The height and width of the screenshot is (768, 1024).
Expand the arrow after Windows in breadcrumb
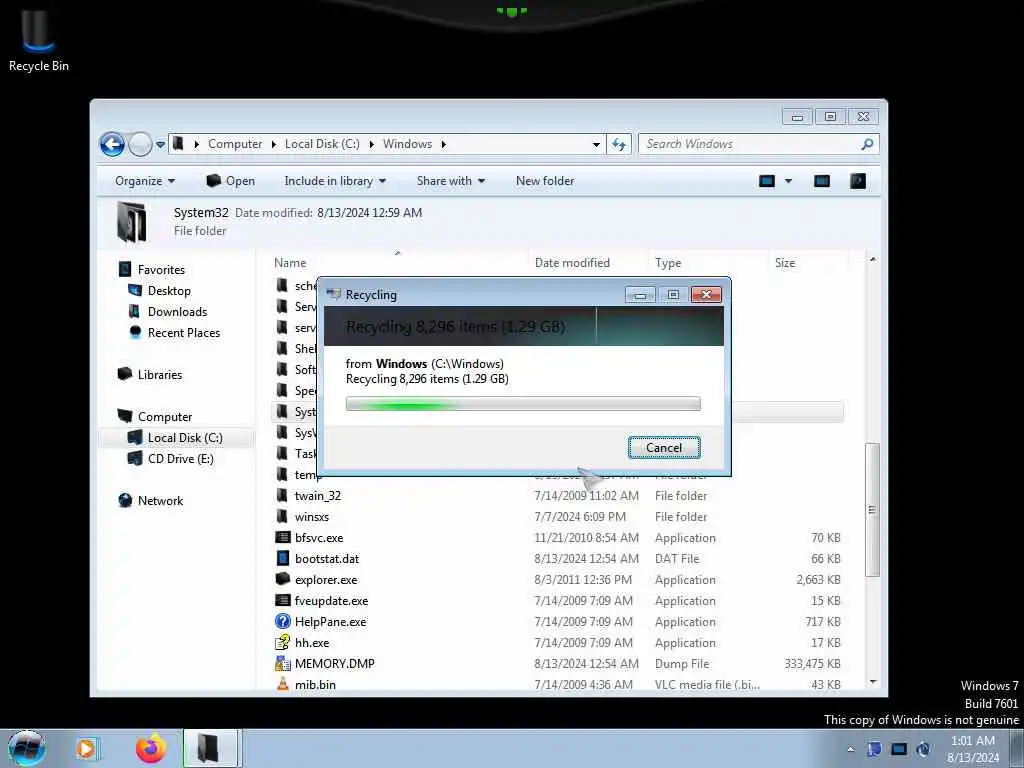[x=443, y=144]
